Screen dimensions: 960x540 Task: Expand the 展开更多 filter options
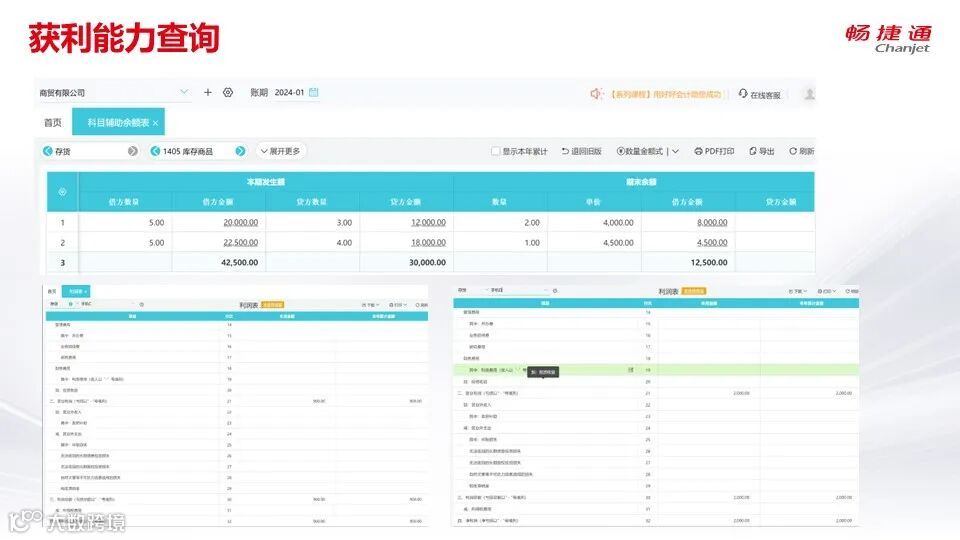(x=280, y=151)
